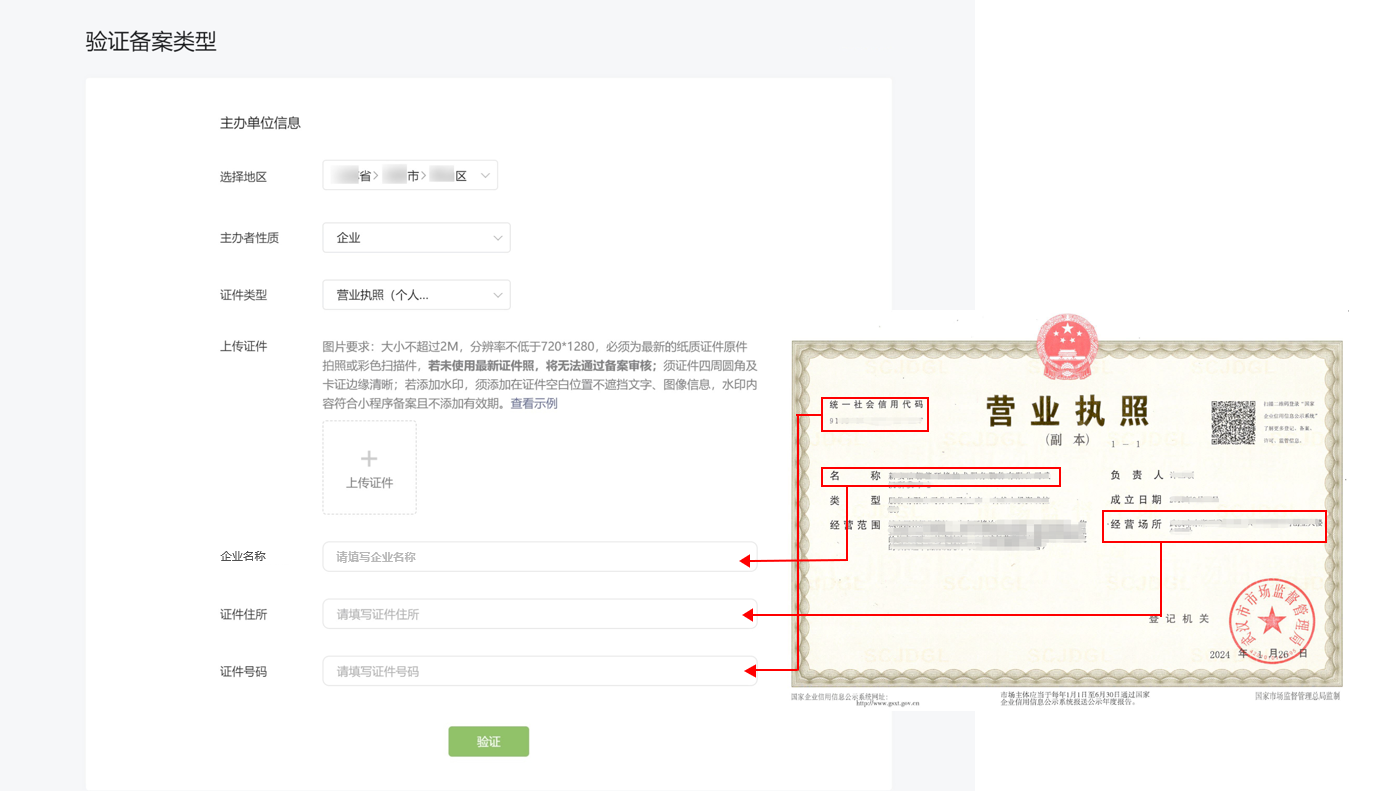Screen dimensions: 1378x791
Task: Click the QR code on the business license
Action: click(x=1233, y=422)
